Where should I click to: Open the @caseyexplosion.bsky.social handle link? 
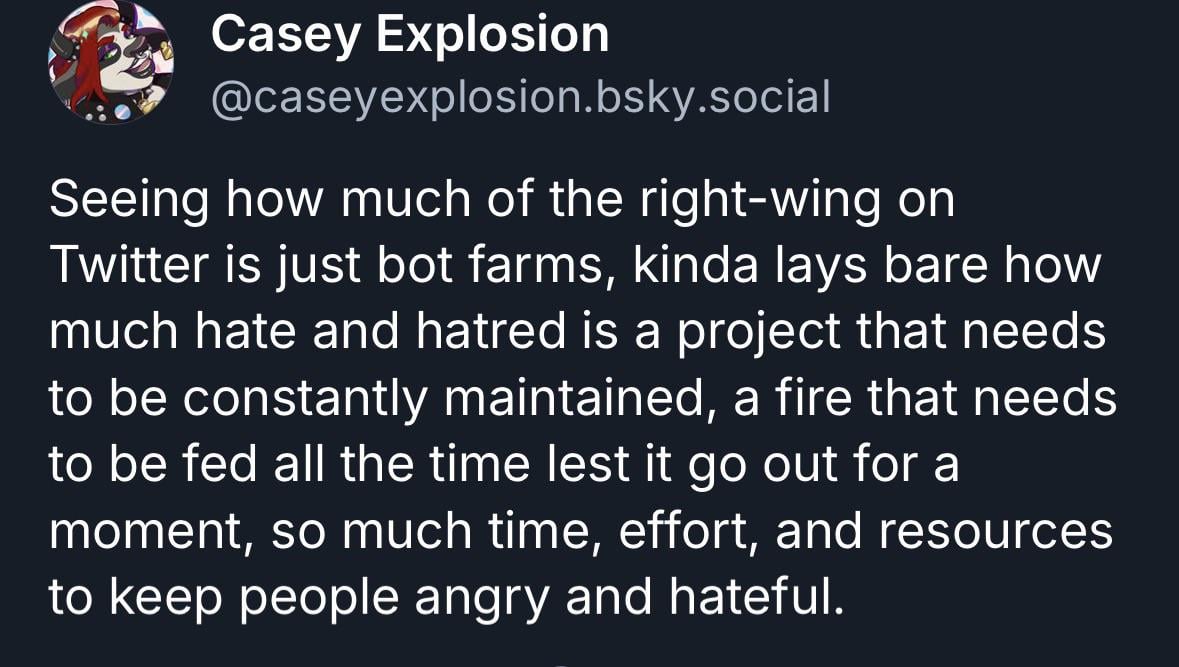tap(520, 97)
